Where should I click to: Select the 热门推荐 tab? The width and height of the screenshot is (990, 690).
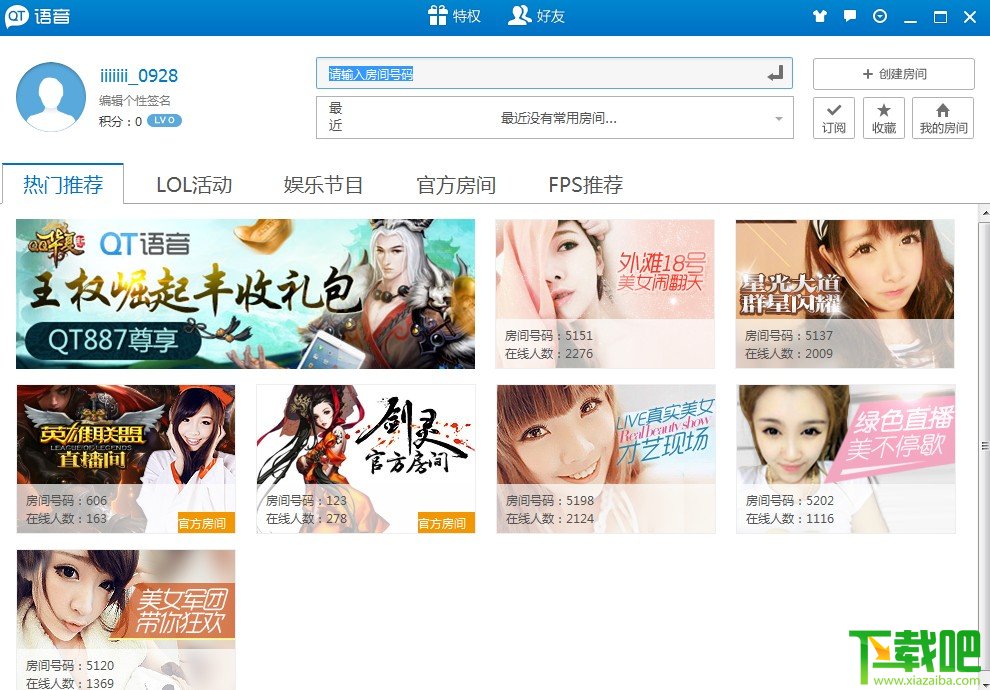pos(63,184)
